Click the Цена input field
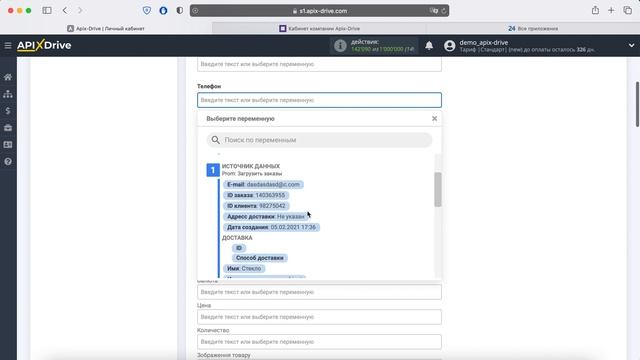The image size is (640, 360). click(319, 317)
